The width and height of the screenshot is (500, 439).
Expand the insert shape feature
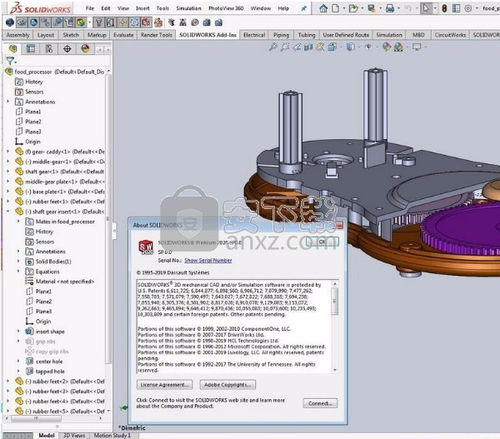tap(19, 331)
